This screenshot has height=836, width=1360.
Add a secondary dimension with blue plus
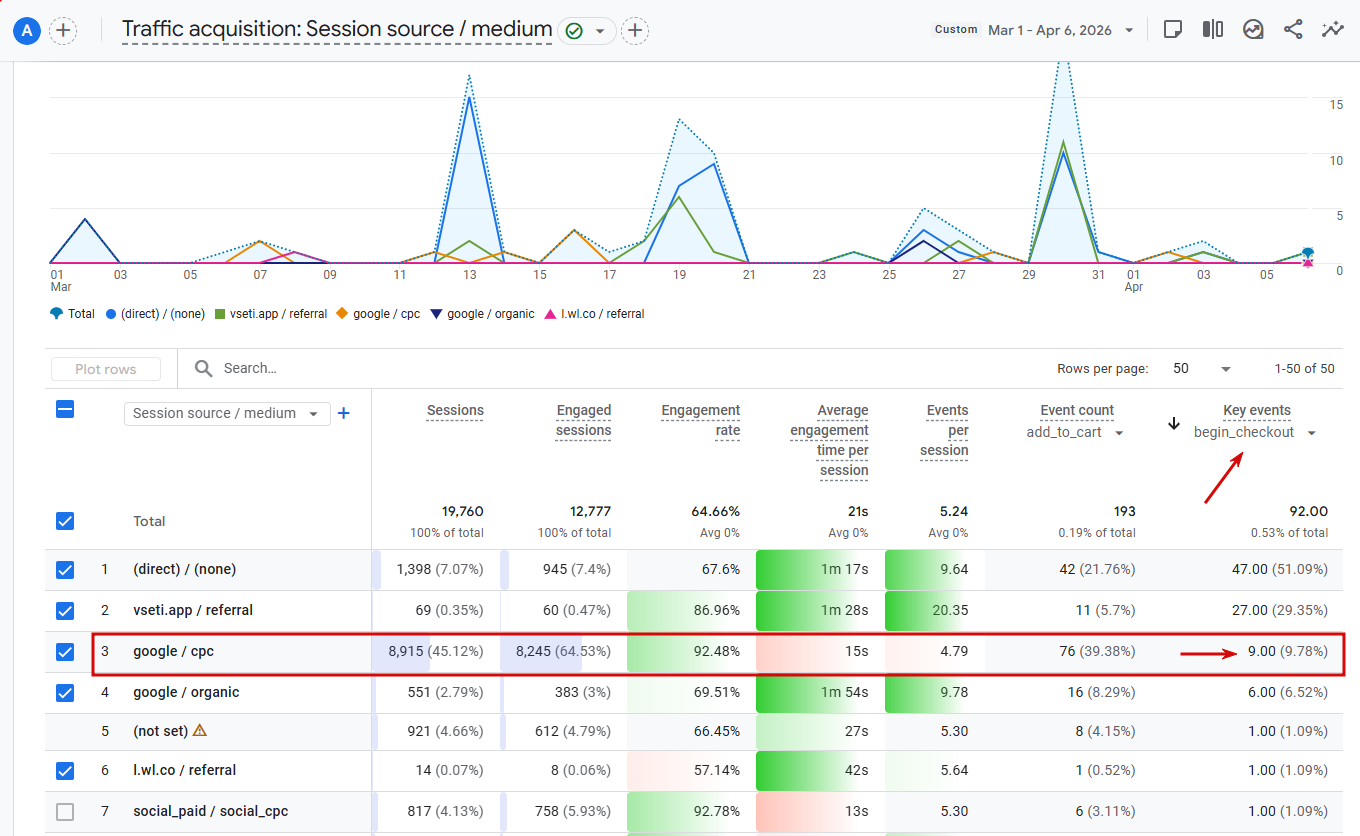click(344, 413)
